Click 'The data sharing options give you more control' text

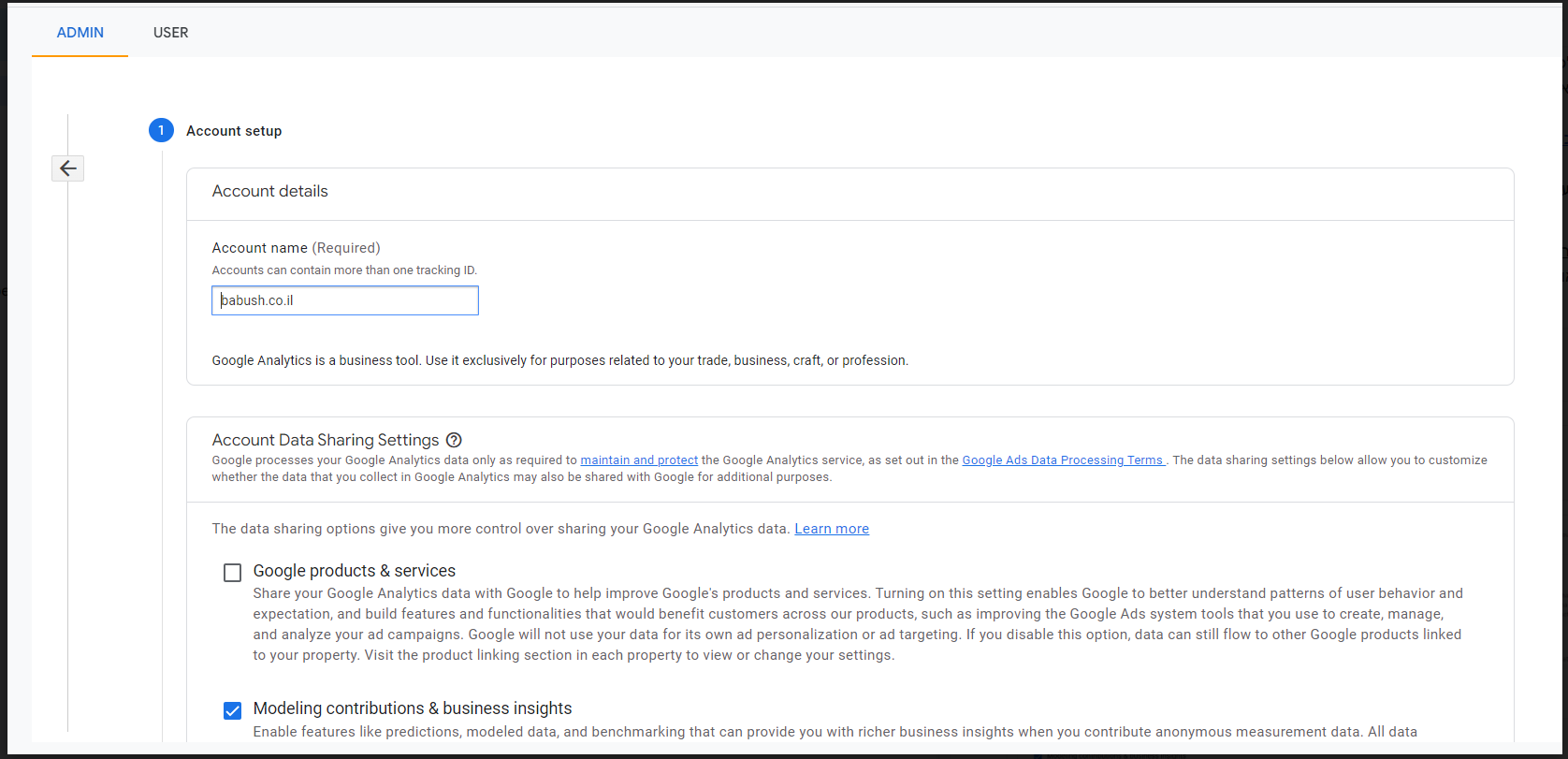click(501, 529)
